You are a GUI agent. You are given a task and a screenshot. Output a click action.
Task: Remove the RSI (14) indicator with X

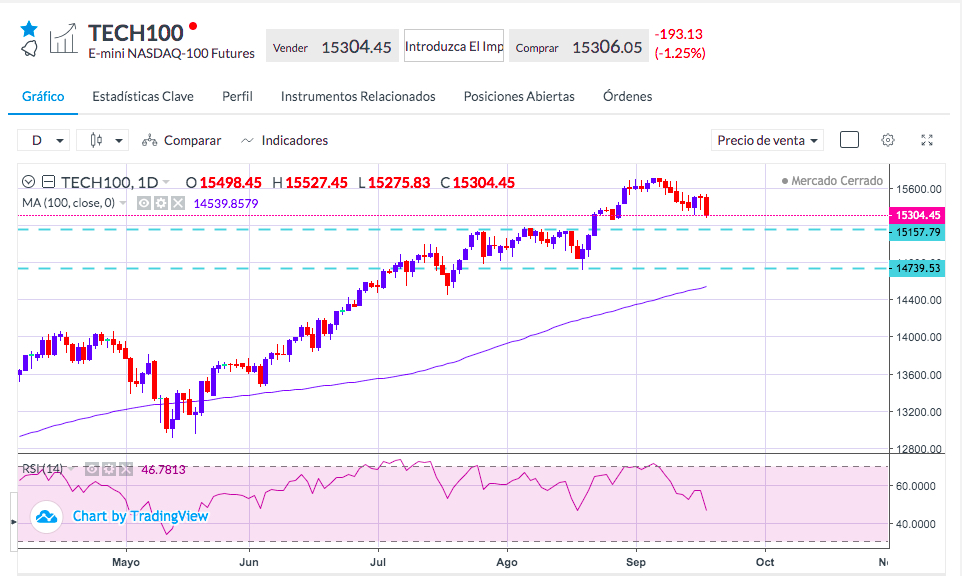pos(126,469)
